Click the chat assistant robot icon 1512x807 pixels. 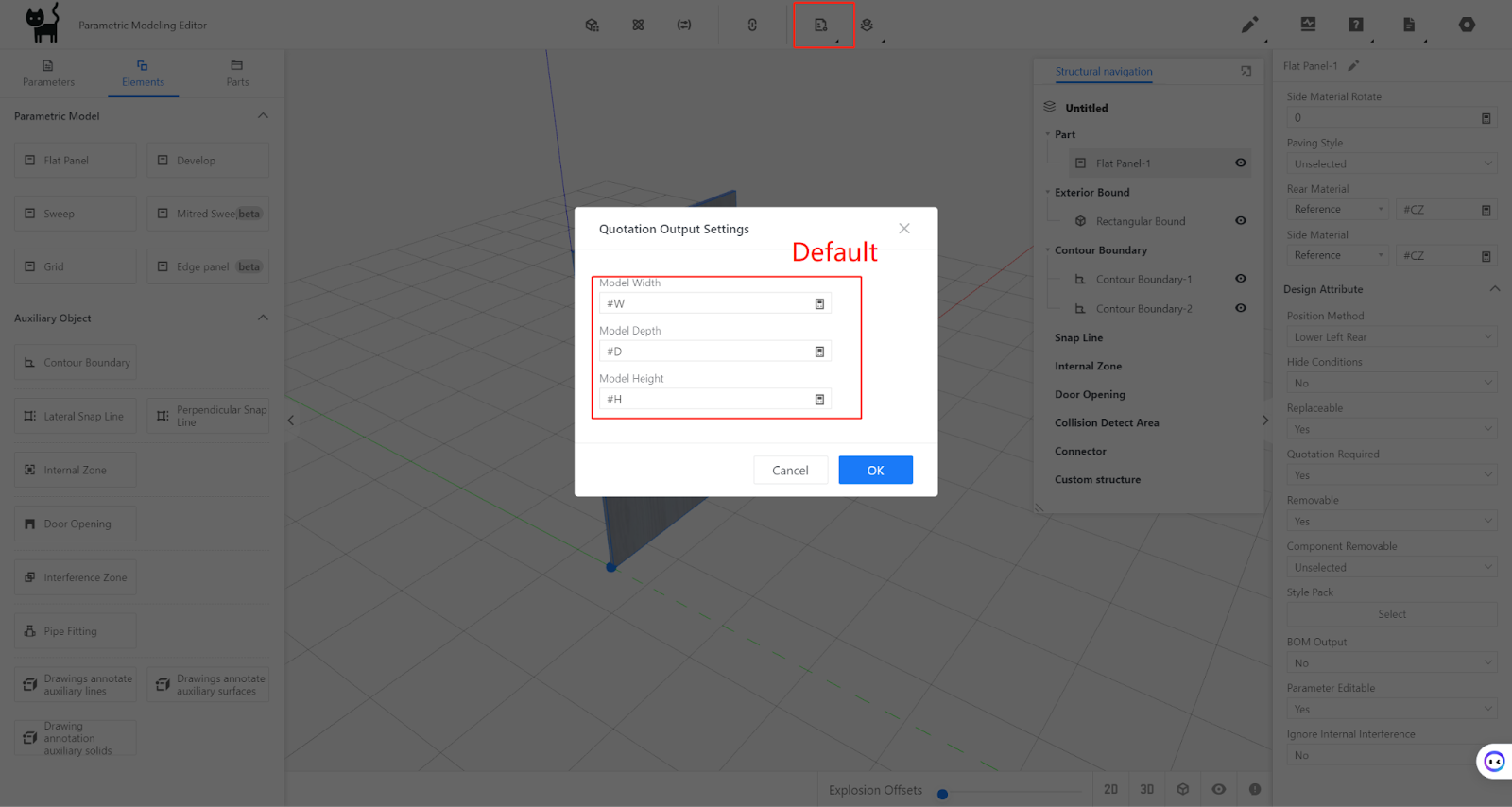pos(1494,762)
